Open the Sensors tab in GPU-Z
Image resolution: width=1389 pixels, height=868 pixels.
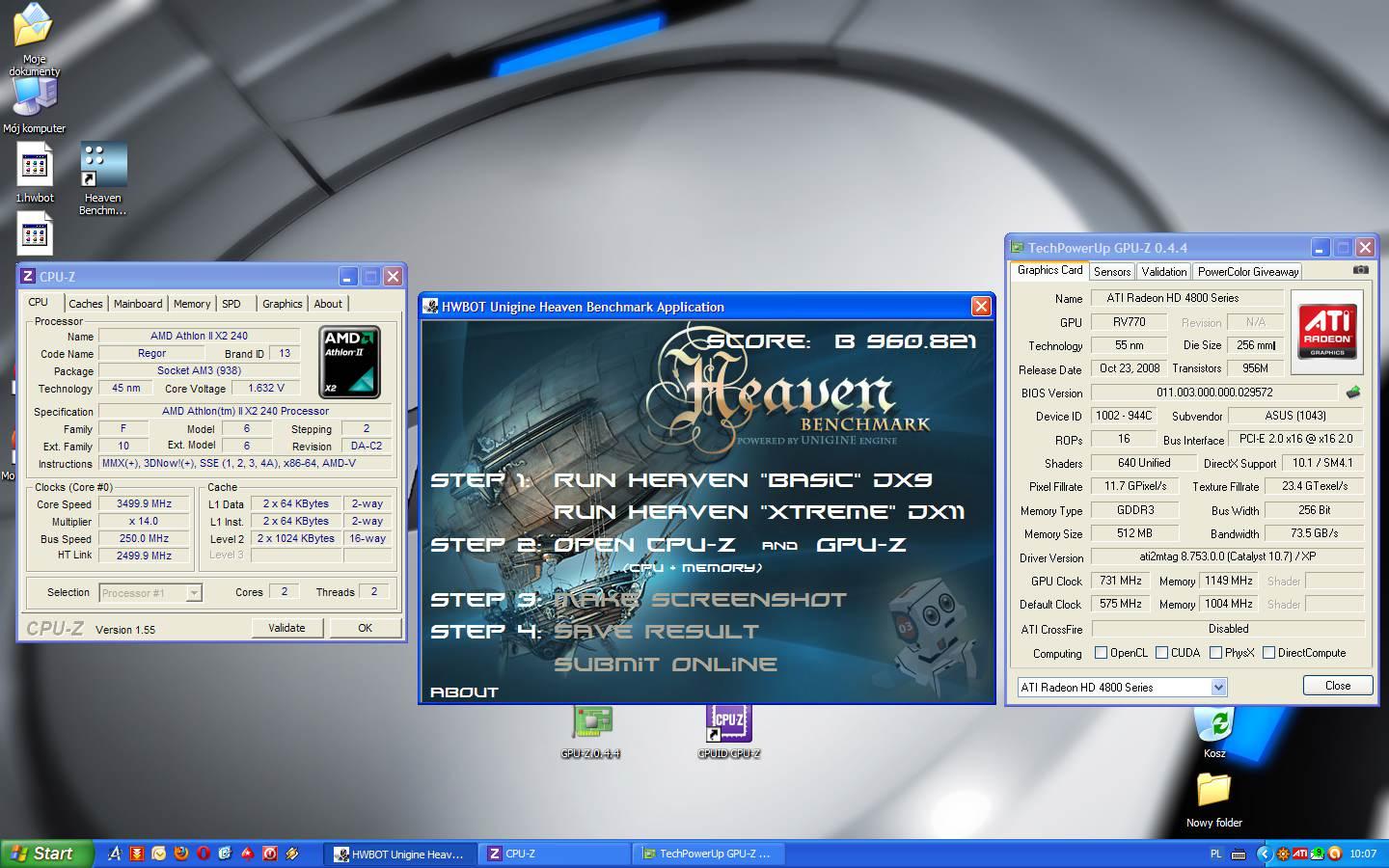1112,272
